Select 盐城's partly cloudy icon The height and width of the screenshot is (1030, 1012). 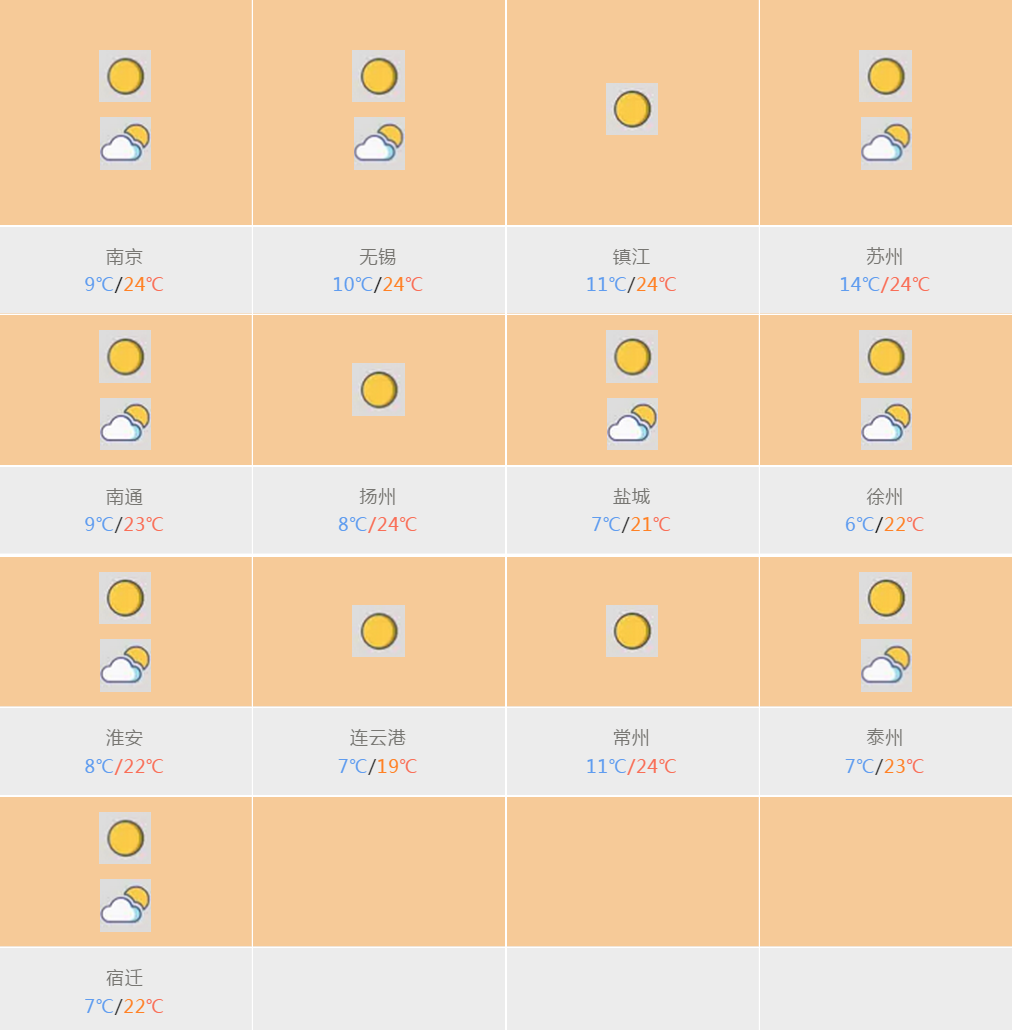(632, 424)
